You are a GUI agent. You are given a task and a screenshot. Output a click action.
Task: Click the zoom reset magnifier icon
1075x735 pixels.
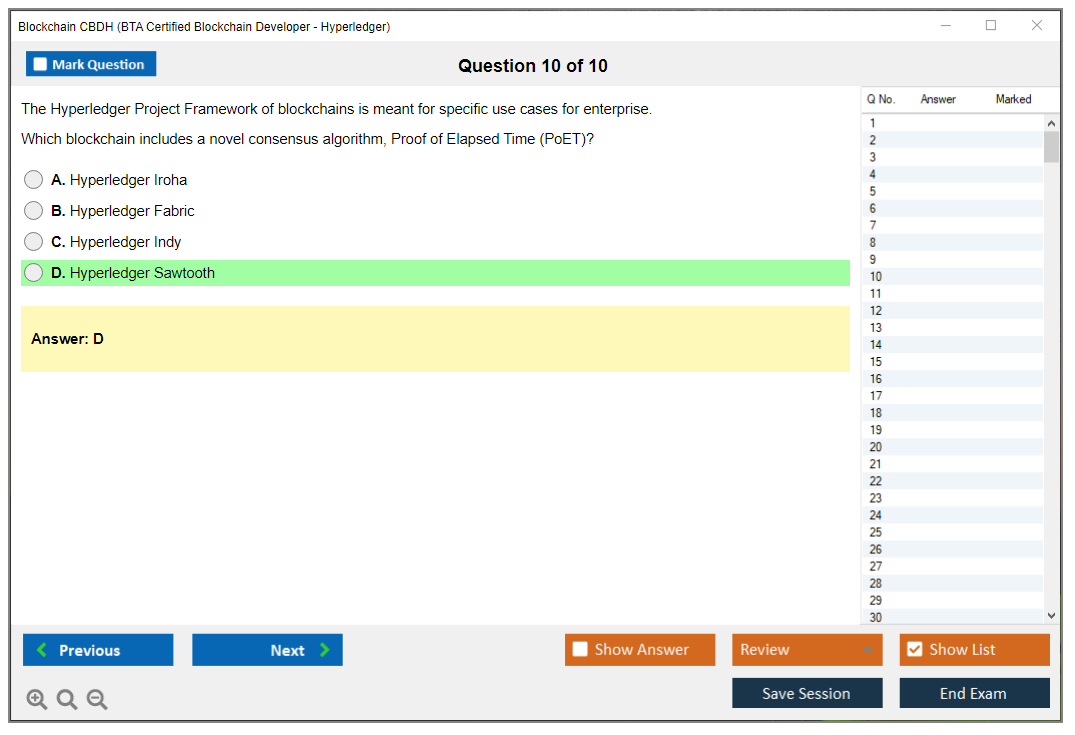[x=67, y=700]
